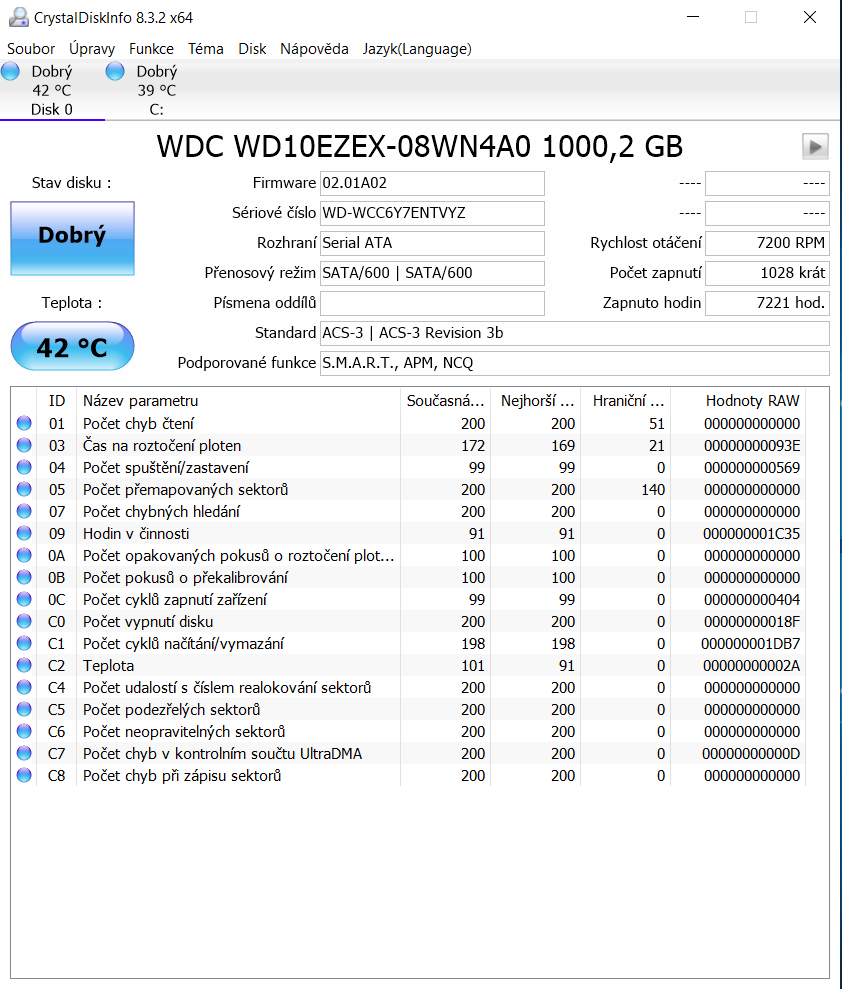842x989 pixels.
Task: Click the Podporované funkce field
Action: (x=575, y=363)
